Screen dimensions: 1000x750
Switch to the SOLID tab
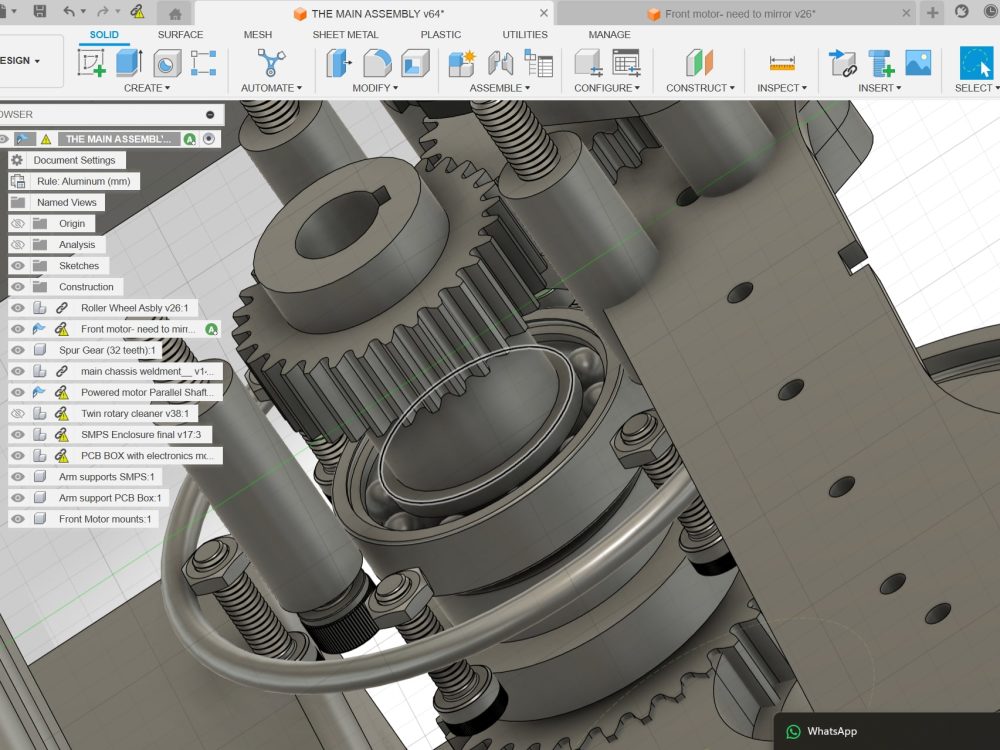(104, 34)
